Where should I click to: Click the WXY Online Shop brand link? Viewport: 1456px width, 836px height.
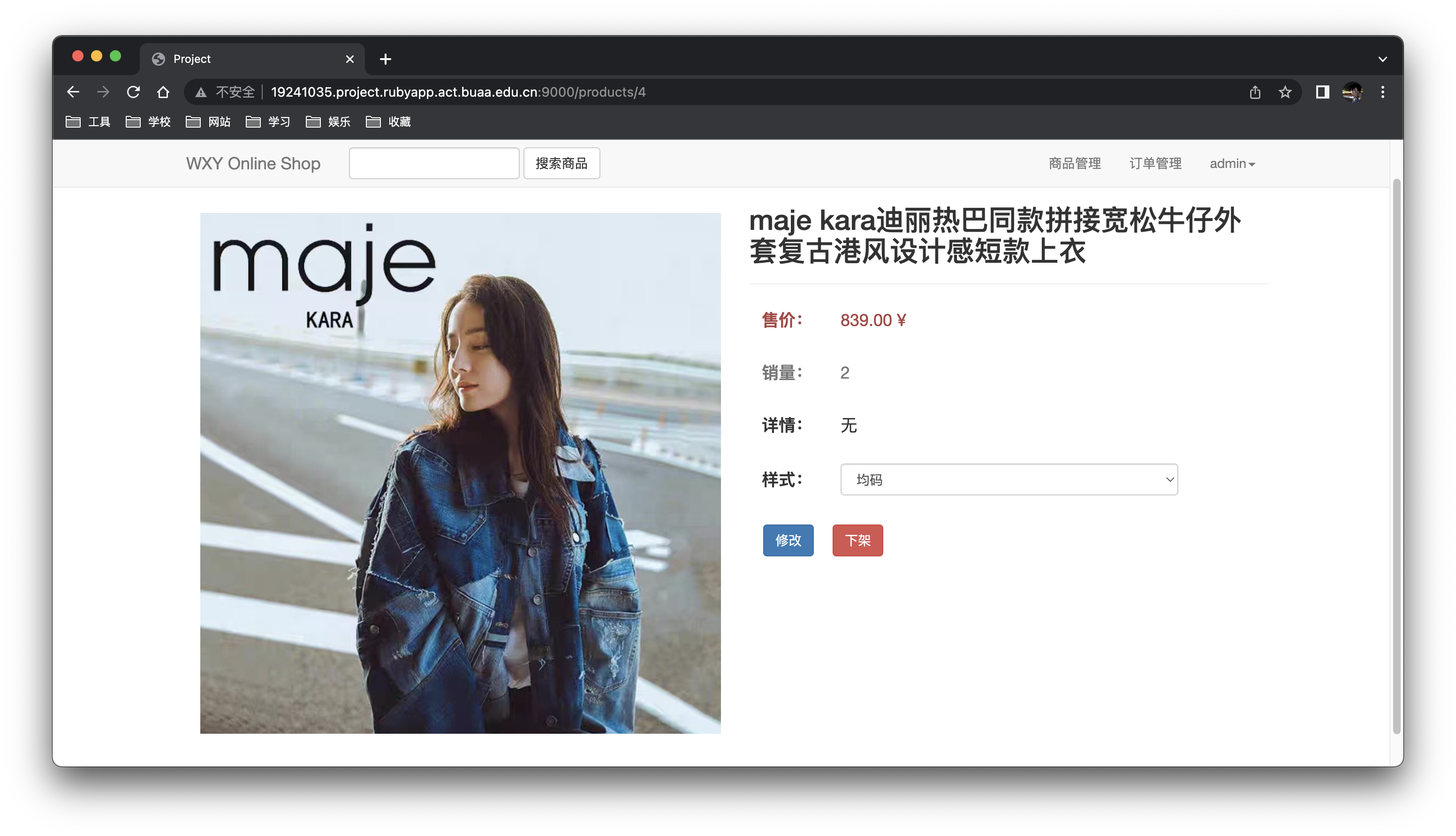[253, 164]
